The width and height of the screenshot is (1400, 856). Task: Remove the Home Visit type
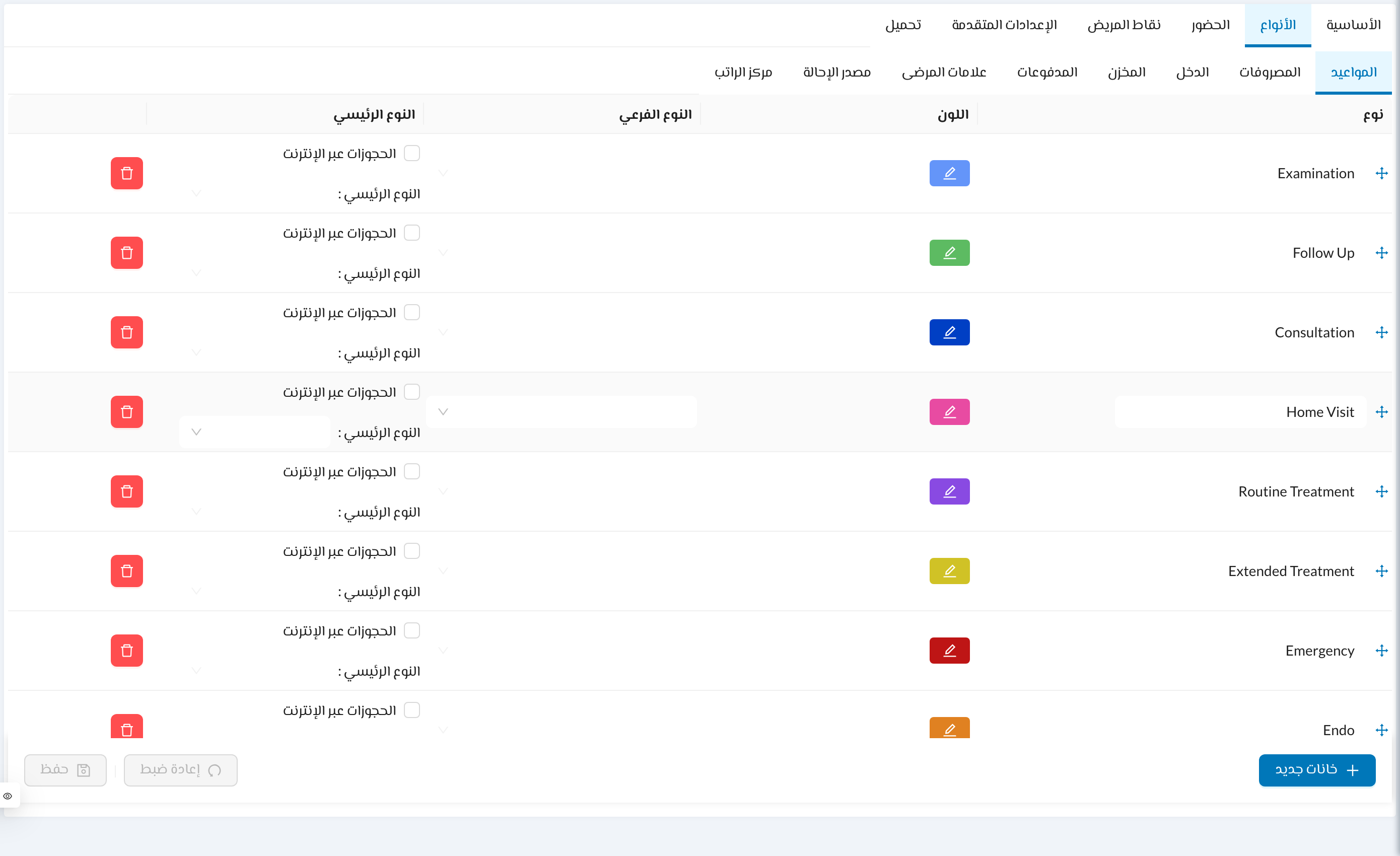pos(127,412)
